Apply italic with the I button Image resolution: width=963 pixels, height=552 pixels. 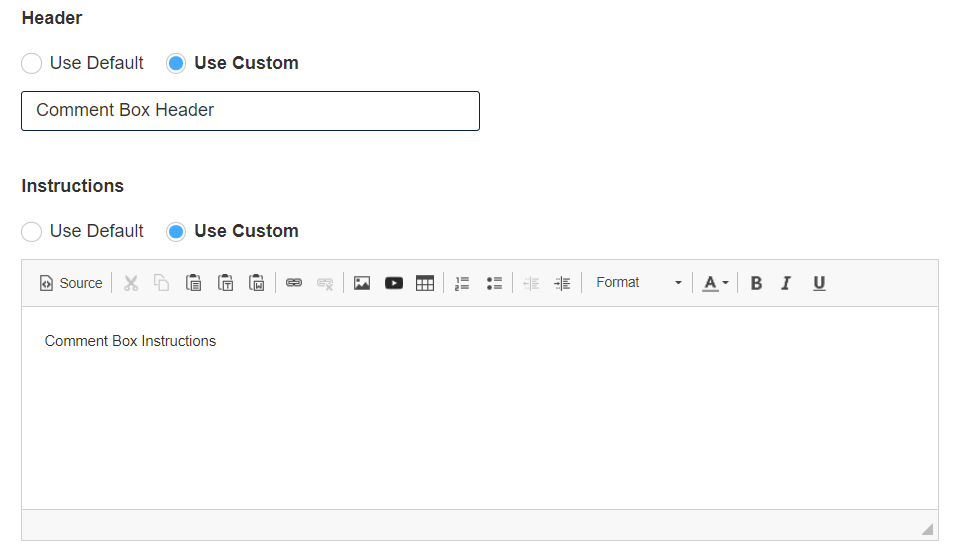point(786,283)
